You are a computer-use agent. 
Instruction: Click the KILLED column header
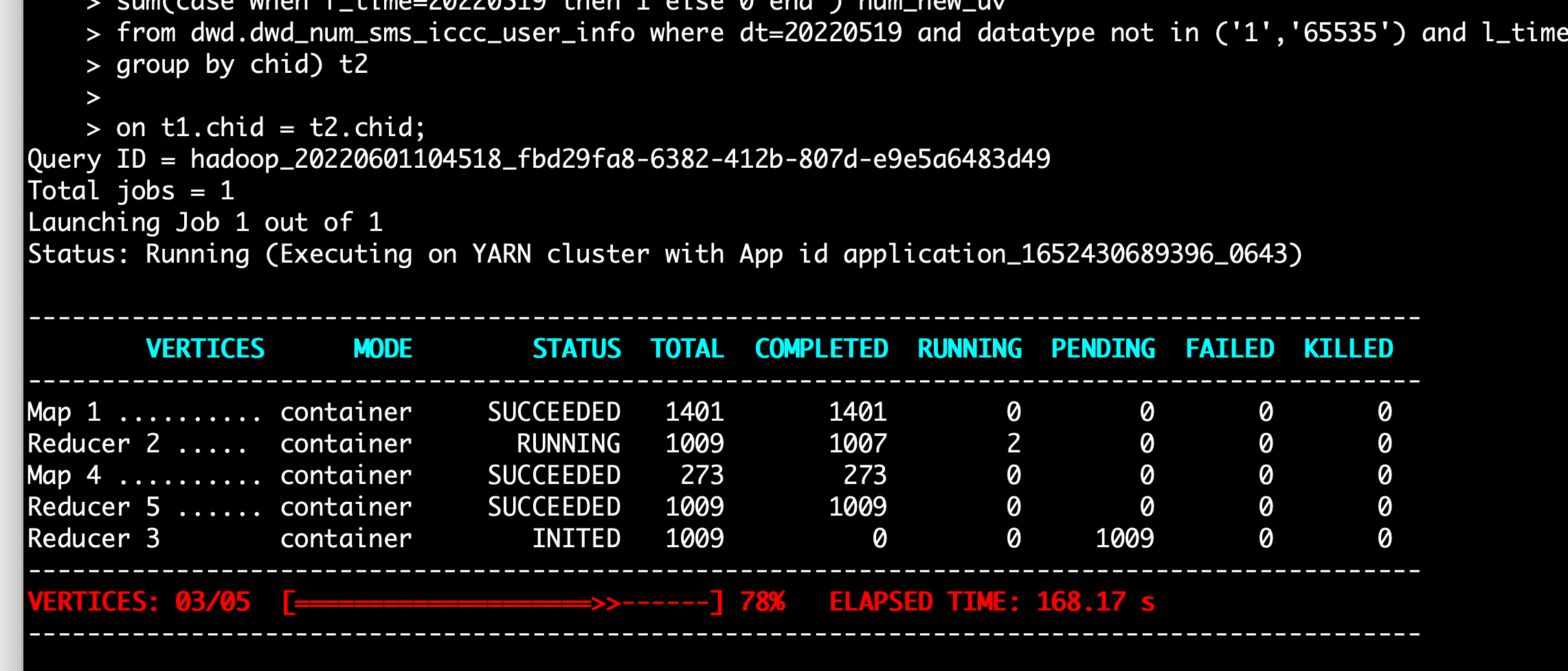coord(1349,349)
